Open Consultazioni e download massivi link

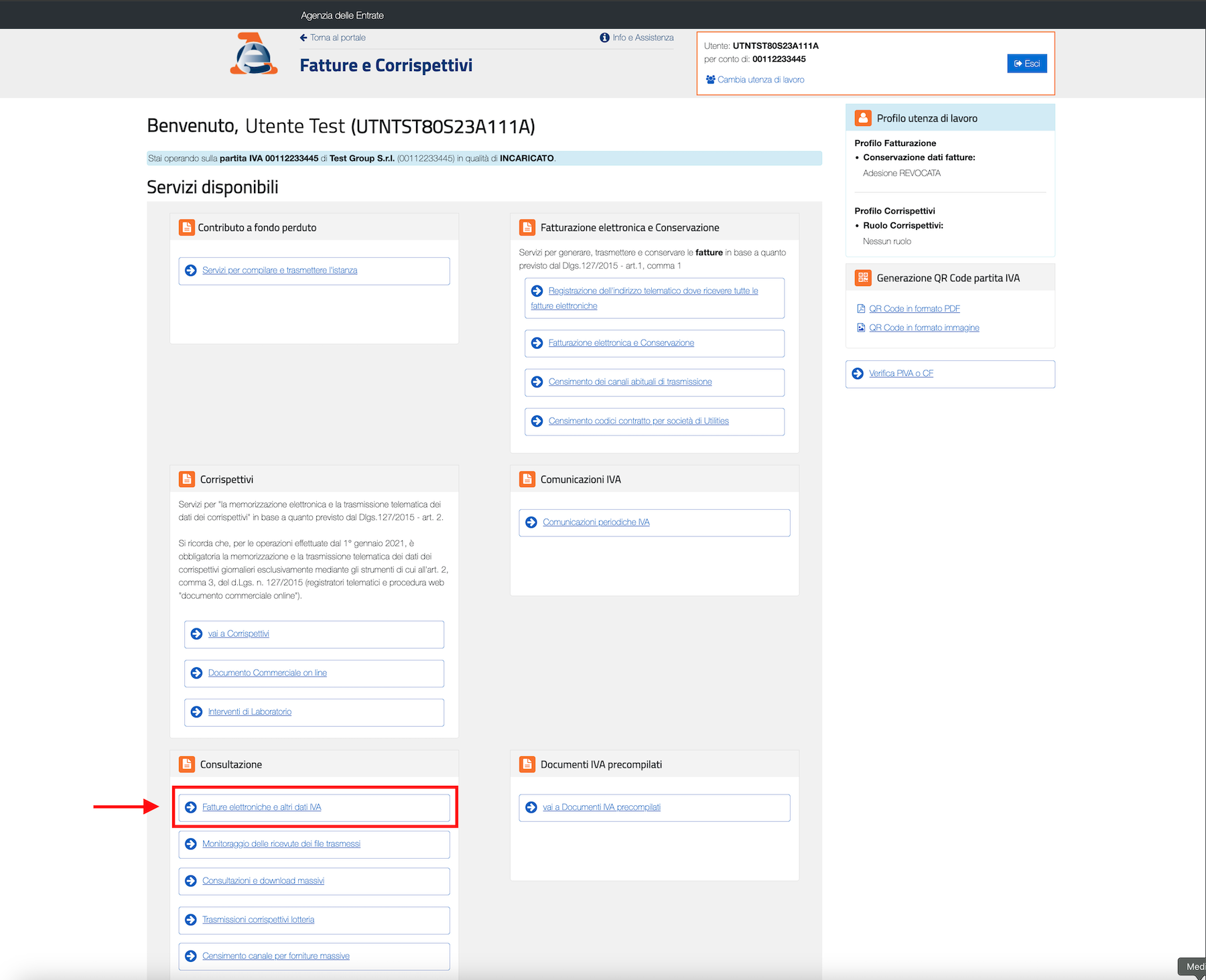[263, 881]
